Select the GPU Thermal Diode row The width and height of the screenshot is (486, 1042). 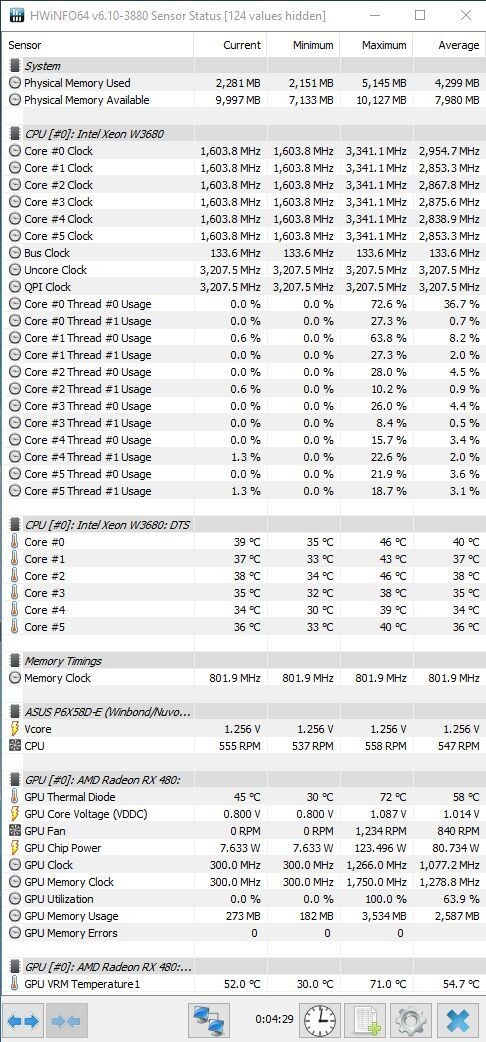pyautogui.click(x=243, y=797)
